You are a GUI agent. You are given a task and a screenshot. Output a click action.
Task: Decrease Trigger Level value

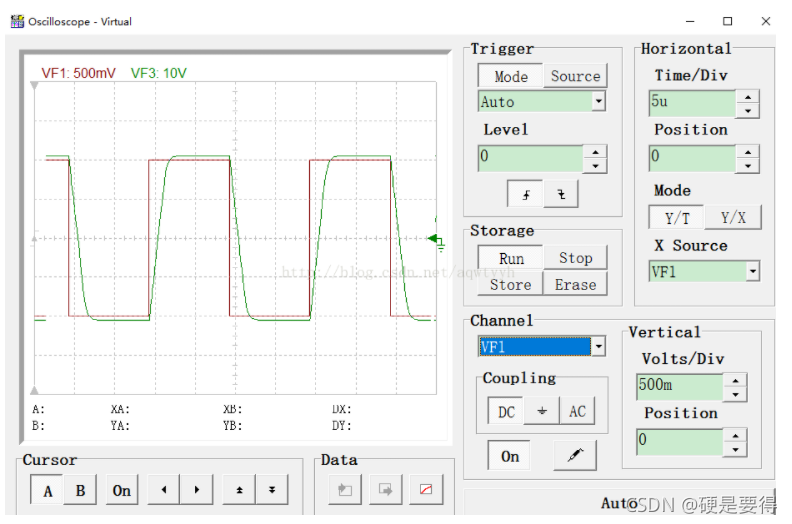pos(596,166)
